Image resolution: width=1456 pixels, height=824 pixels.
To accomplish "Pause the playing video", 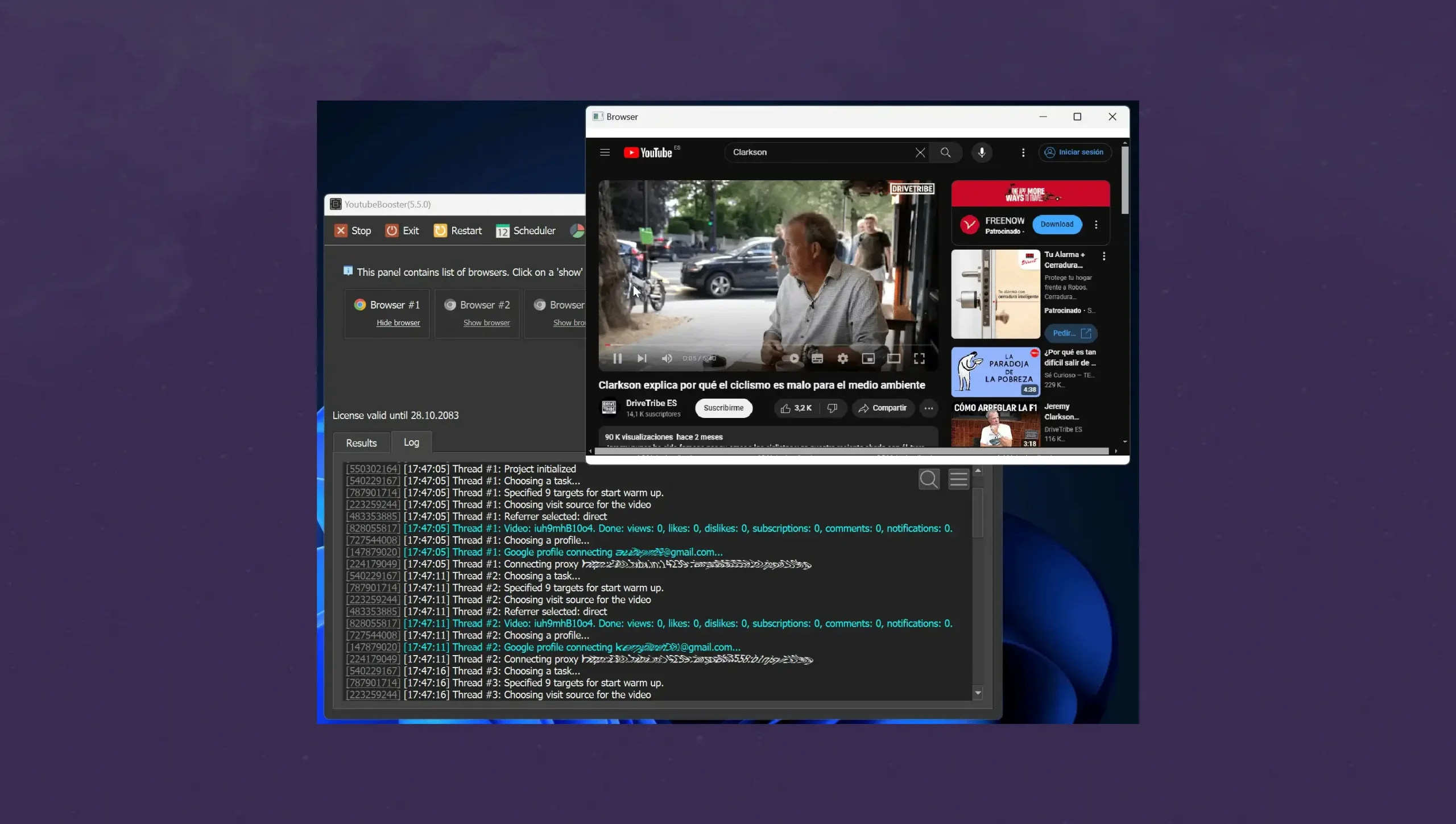I will click(617, 358).
